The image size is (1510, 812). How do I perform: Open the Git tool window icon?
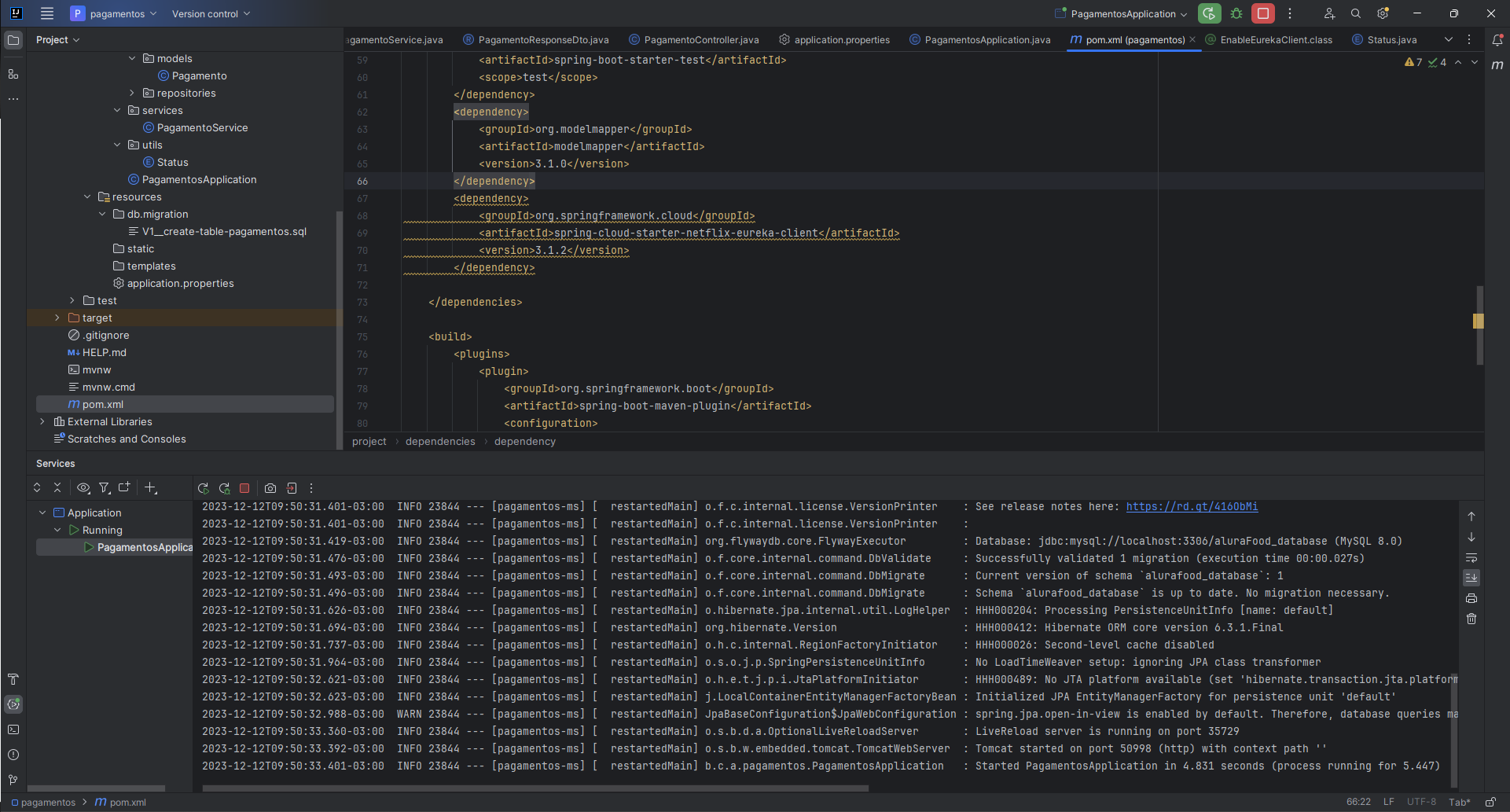click(x=13, y=780)
